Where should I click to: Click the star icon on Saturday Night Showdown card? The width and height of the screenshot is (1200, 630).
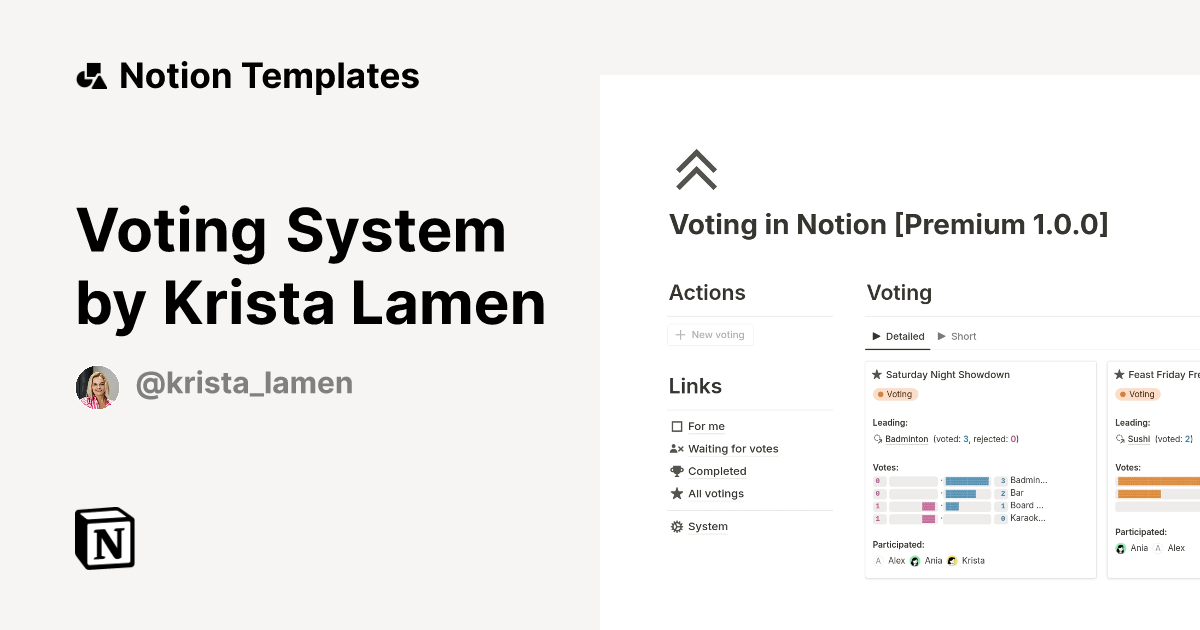pyautogui.click(x=877, y=374)
